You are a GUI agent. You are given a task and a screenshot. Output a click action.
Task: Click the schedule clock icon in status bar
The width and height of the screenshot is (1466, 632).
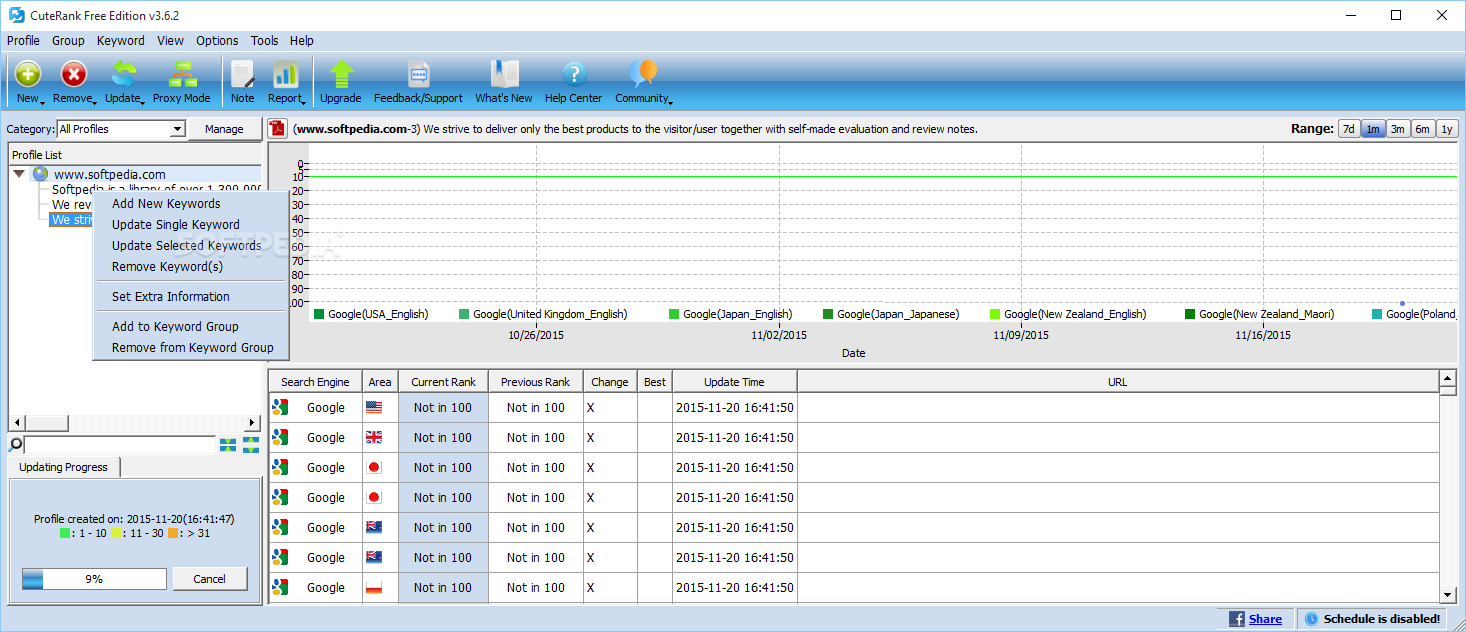tap(1312, 619)
